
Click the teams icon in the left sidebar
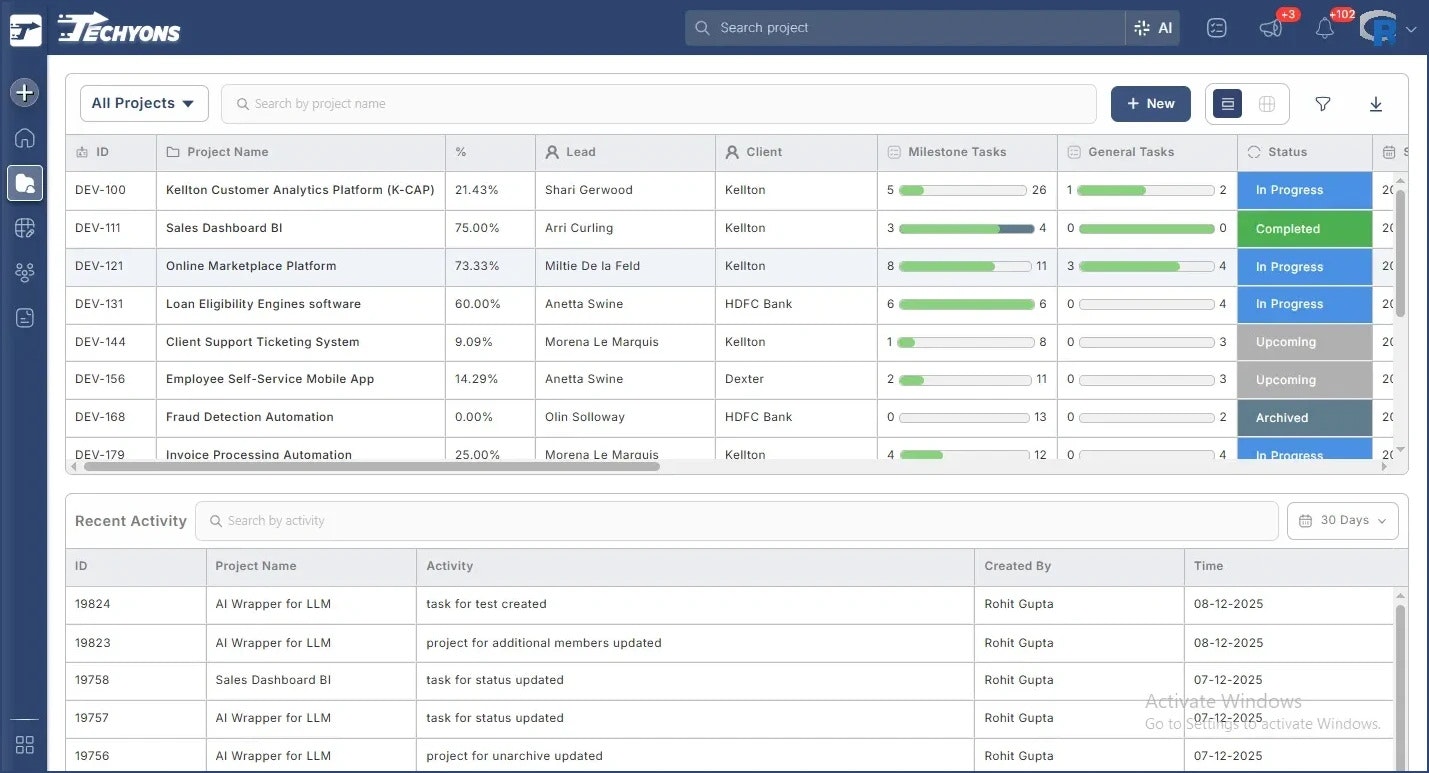pos(24,272)
